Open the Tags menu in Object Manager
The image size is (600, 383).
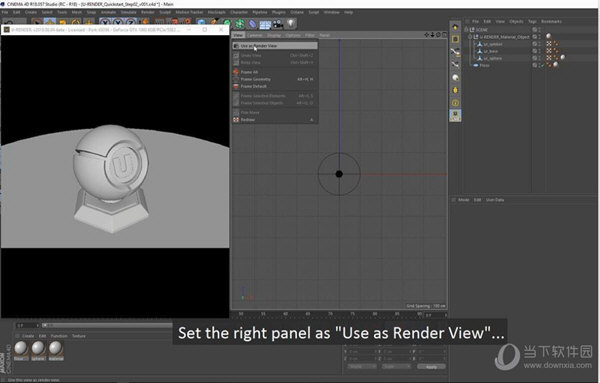click(x=532, y=21)
